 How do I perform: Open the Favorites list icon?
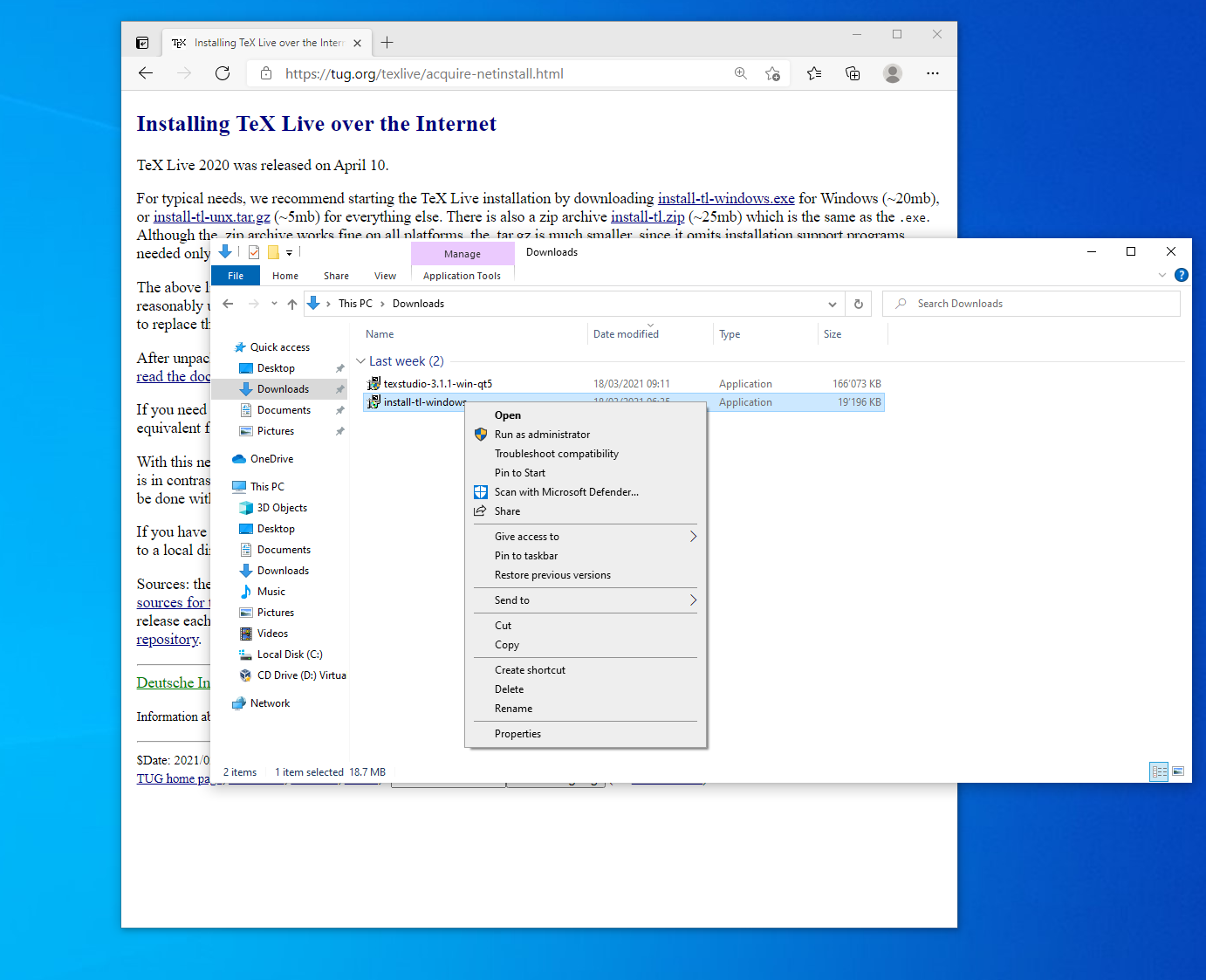point(814,73)
